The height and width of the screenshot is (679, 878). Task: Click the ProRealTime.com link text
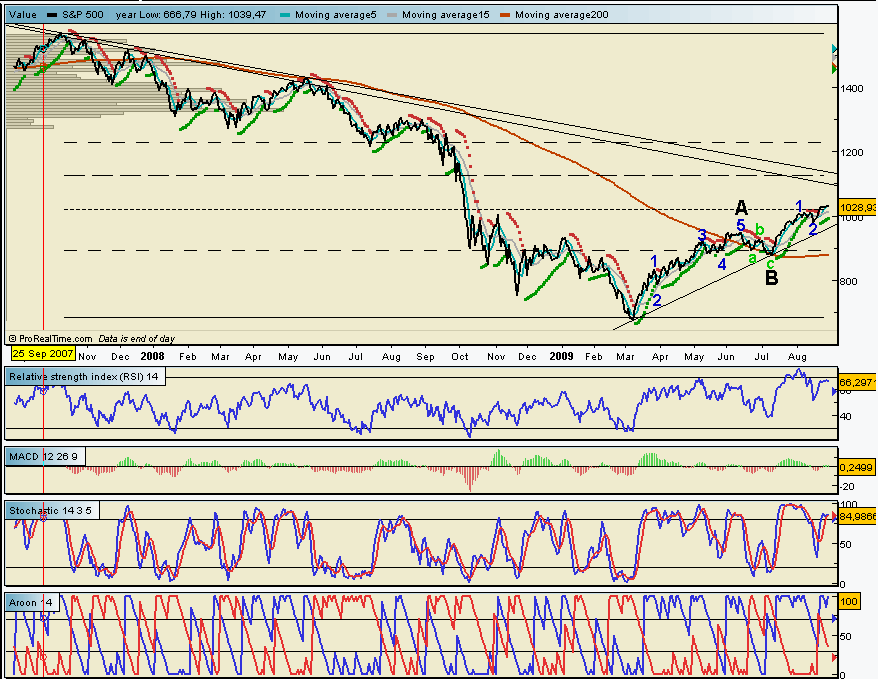point(55,339)
